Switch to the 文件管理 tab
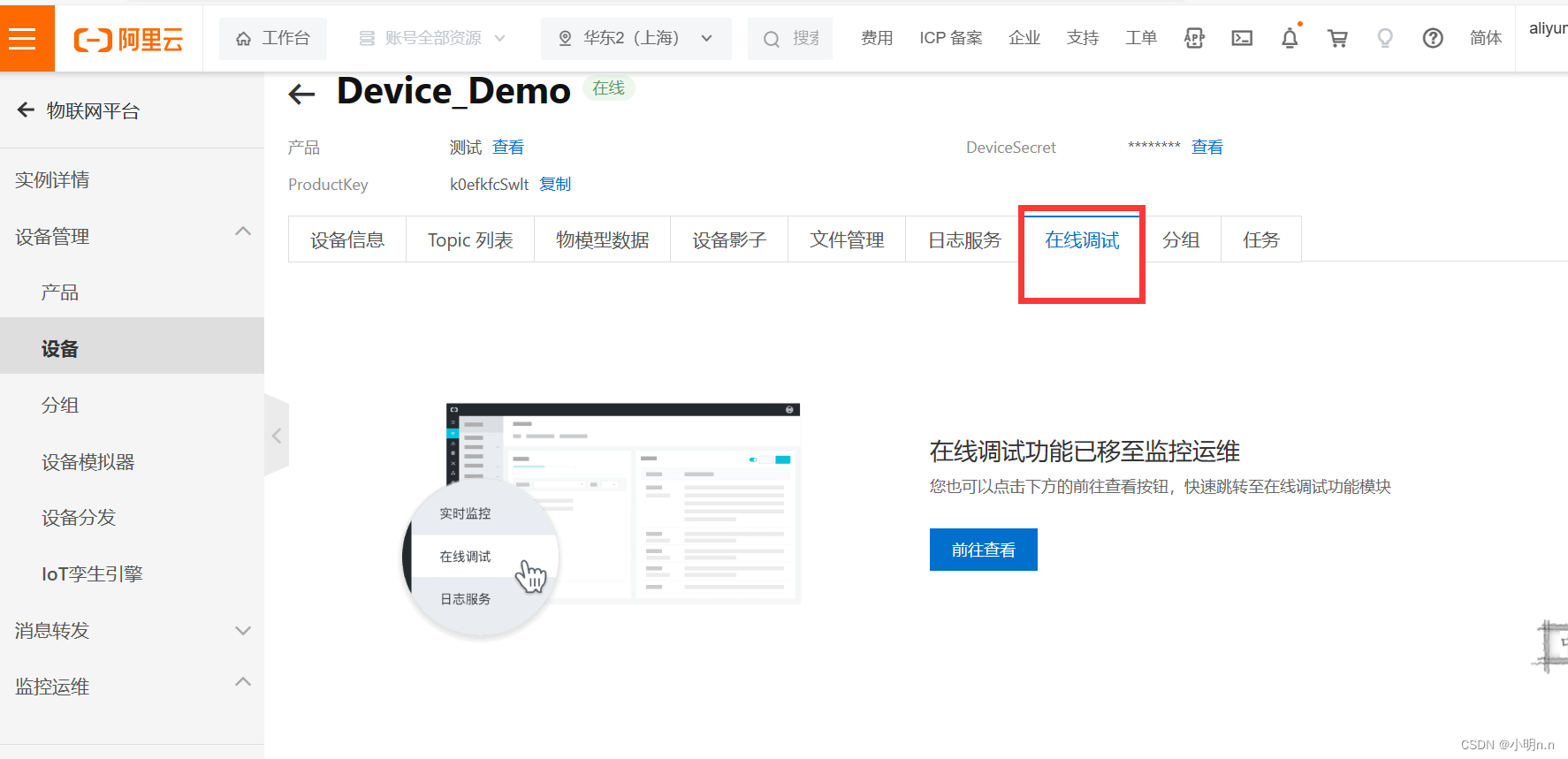The height and width of the screenshot is (759, 1568). (x=847, y=239)
